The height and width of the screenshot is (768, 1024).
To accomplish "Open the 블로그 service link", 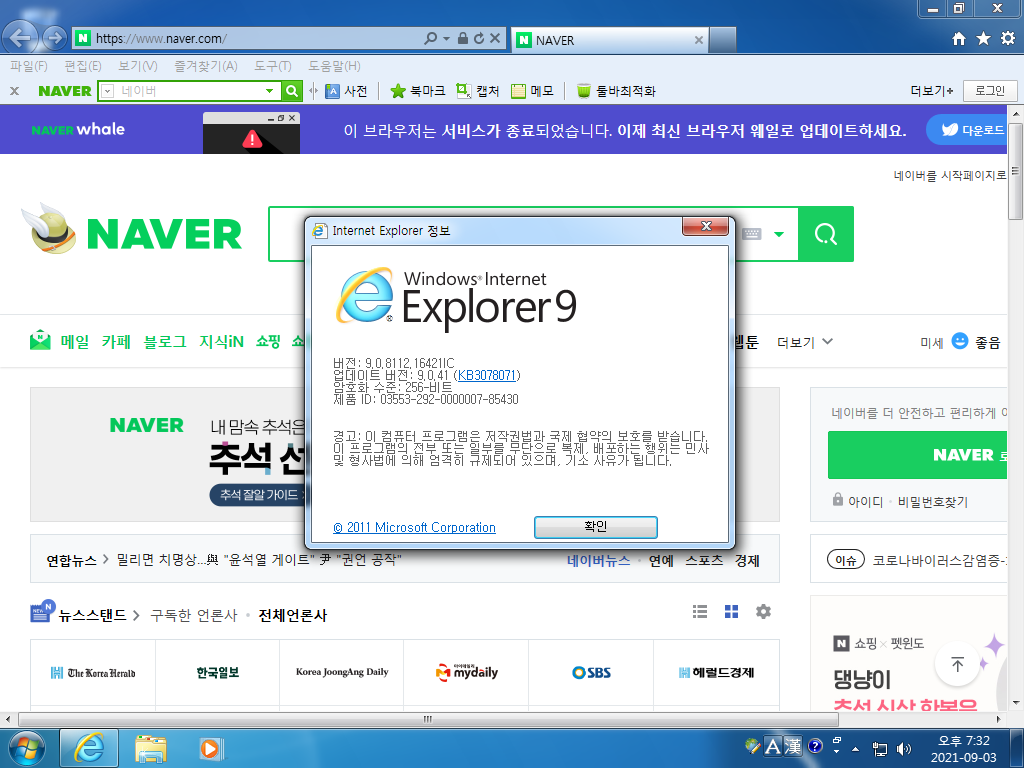I will pyautogui.click(x=165, y=342).
